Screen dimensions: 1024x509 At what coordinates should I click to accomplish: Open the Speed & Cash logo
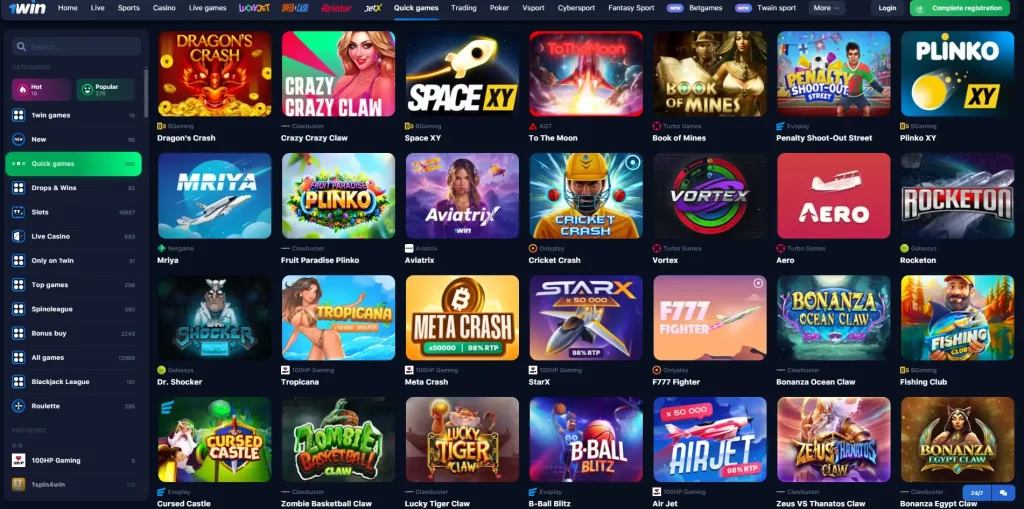(295, 8)
